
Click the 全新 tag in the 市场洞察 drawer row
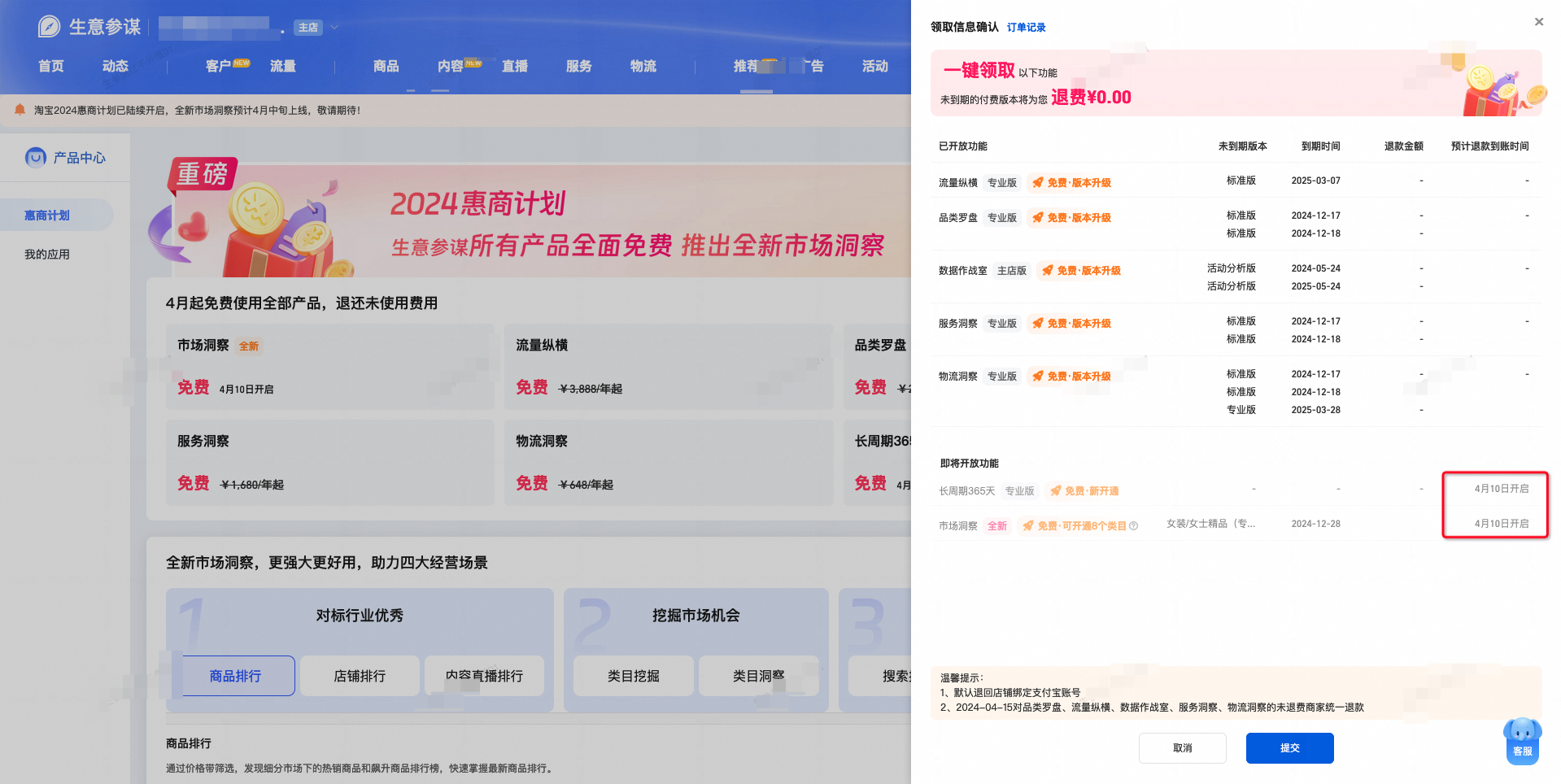[x=997, y=526]
